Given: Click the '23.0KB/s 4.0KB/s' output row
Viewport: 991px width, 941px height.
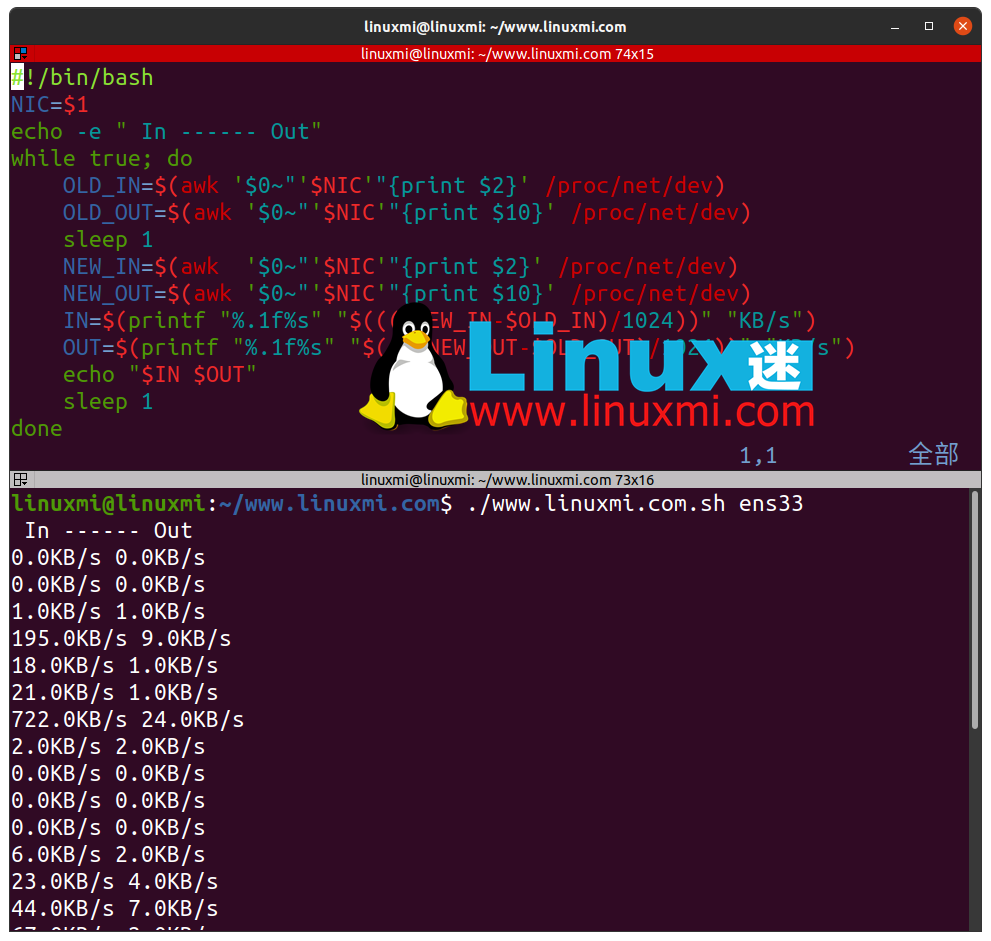Looking at the screenshot, I should pos(114,882).
